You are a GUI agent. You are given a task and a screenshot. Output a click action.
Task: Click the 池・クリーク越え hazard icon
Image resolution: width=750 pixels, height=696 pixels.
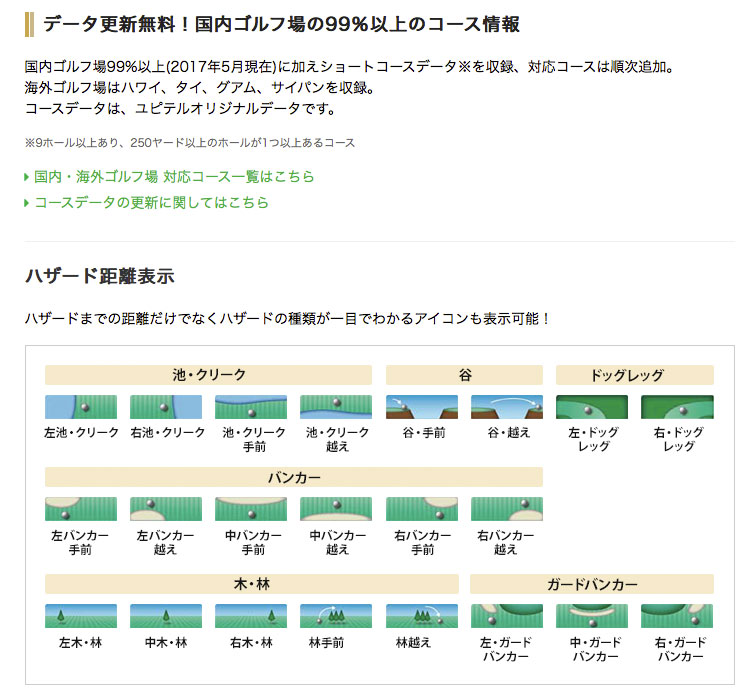click(x=337, y=407)
